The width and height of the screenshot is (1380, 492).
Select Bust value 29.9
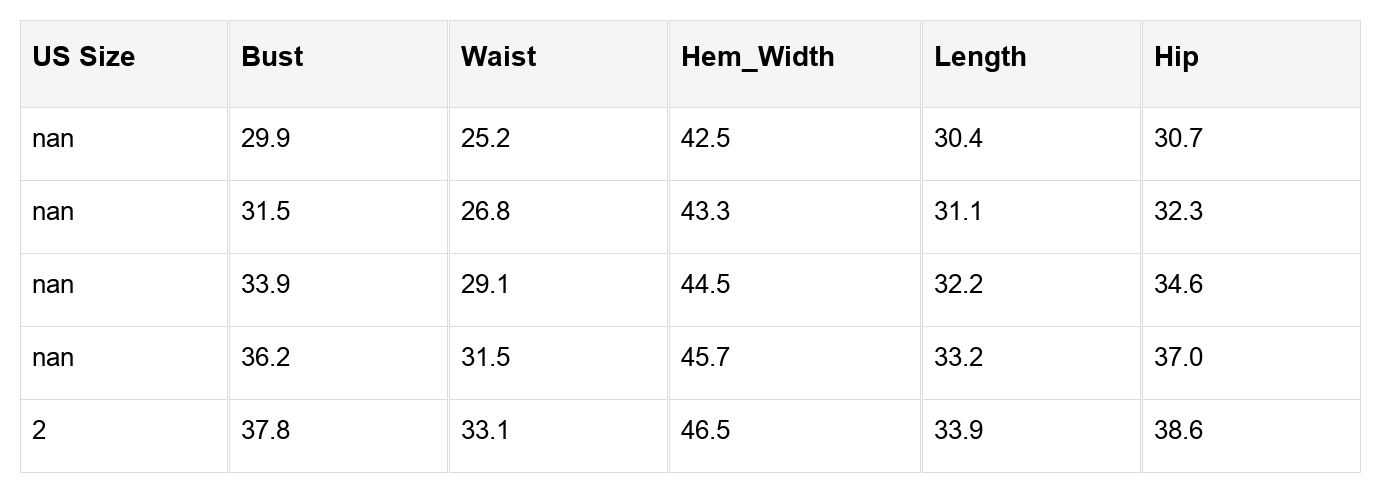pyautogui.click(x=265, y=138)
